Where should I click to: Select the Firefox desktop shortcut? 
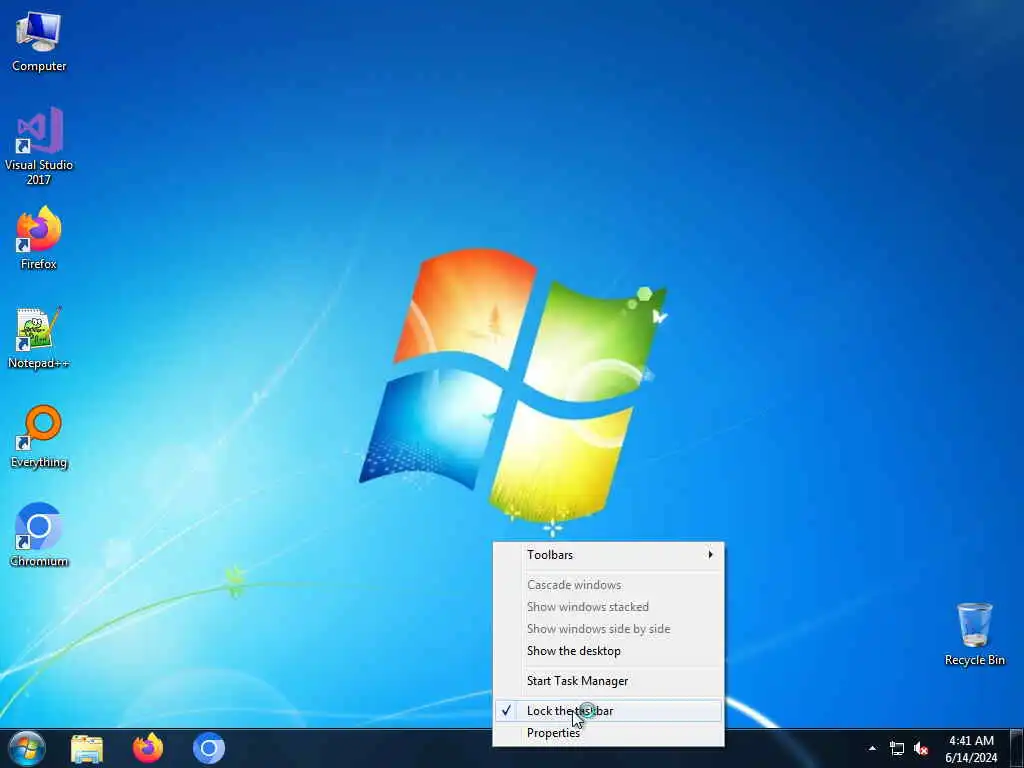coord(39,238)
